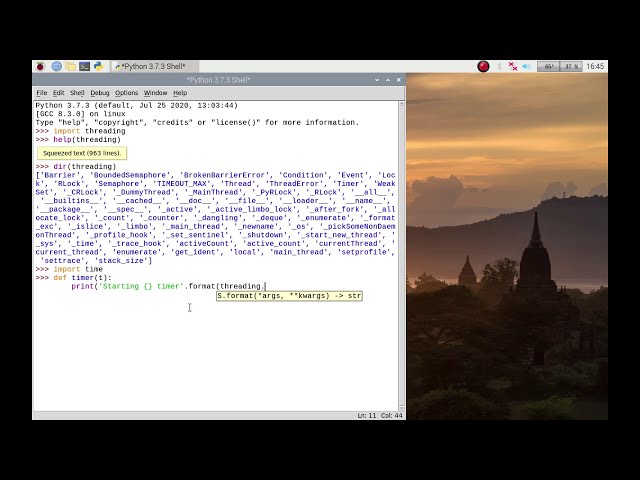This screenshot has width=640, height=480.
Task: Click the 'Starting {} timer' string
Action: tap(141, 286)
